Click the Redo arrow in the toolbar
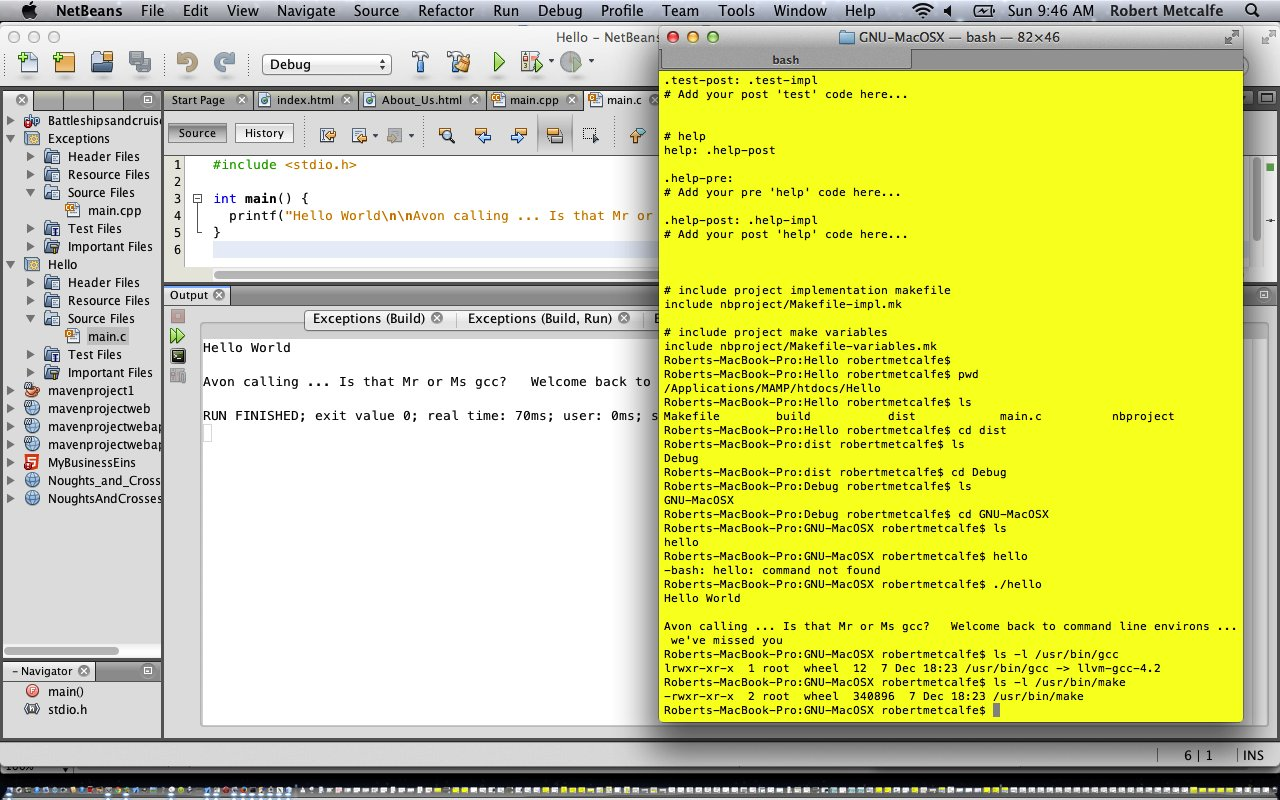The image size is (1280, 800). click(x=224, y=63)
